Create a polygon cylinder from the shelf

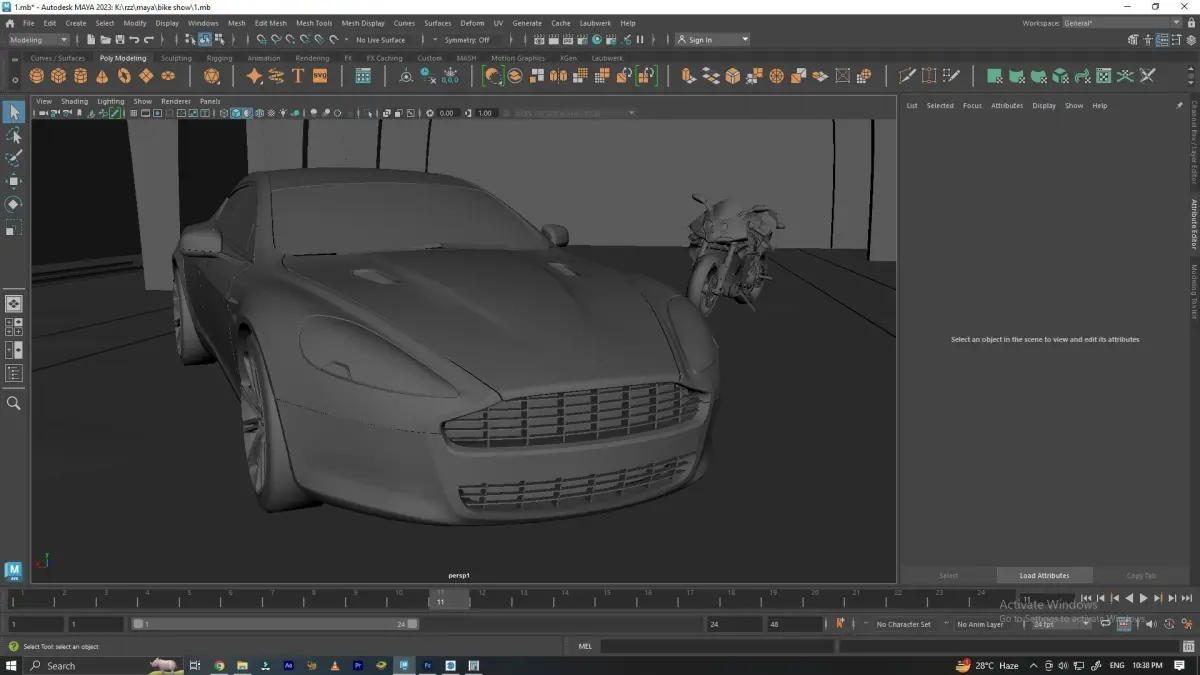(x=81, y=76)
